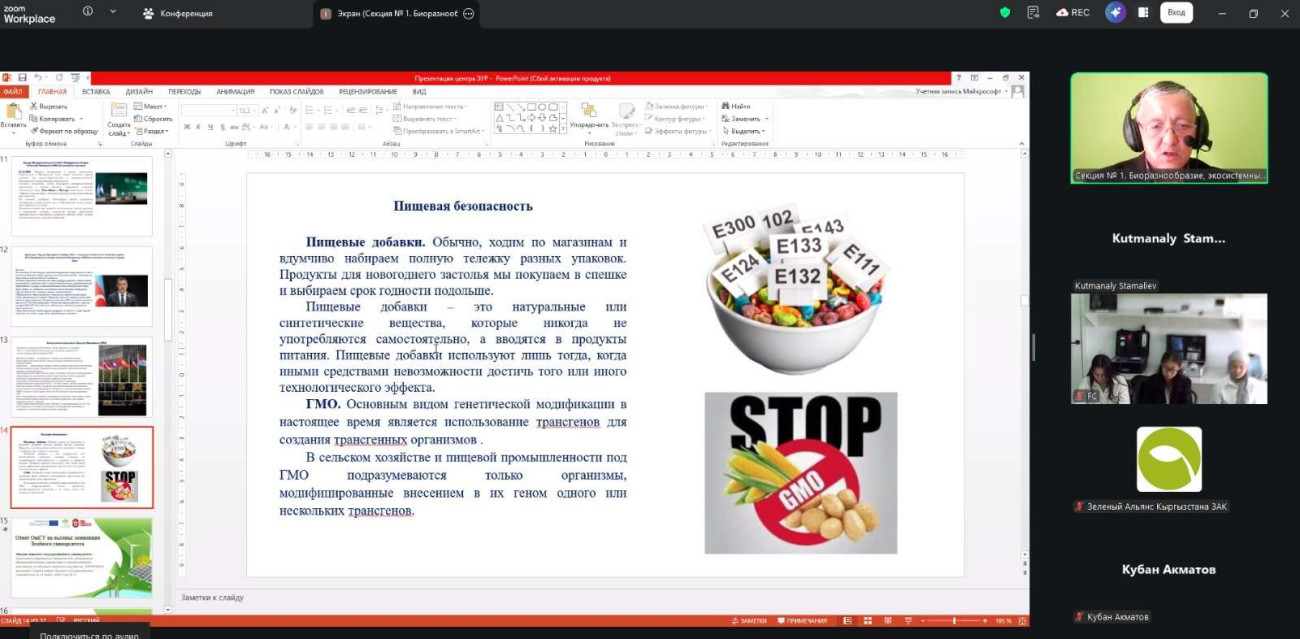1300x639 pixels.
Task: Adjust the zoom slider in status bar
Action: [x=952, y=621]
